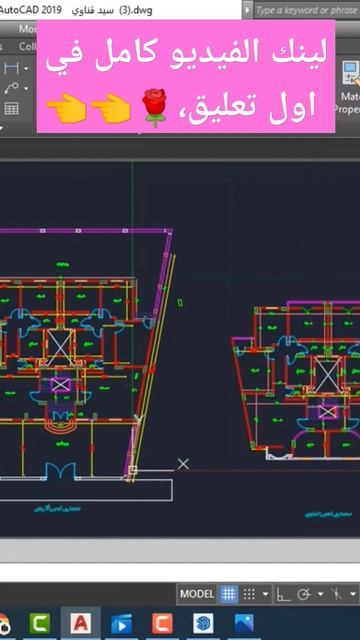Viewport: 360px width, 640px height.
Task: Toggle snap mode in status bar
Action: coord(249,594)
